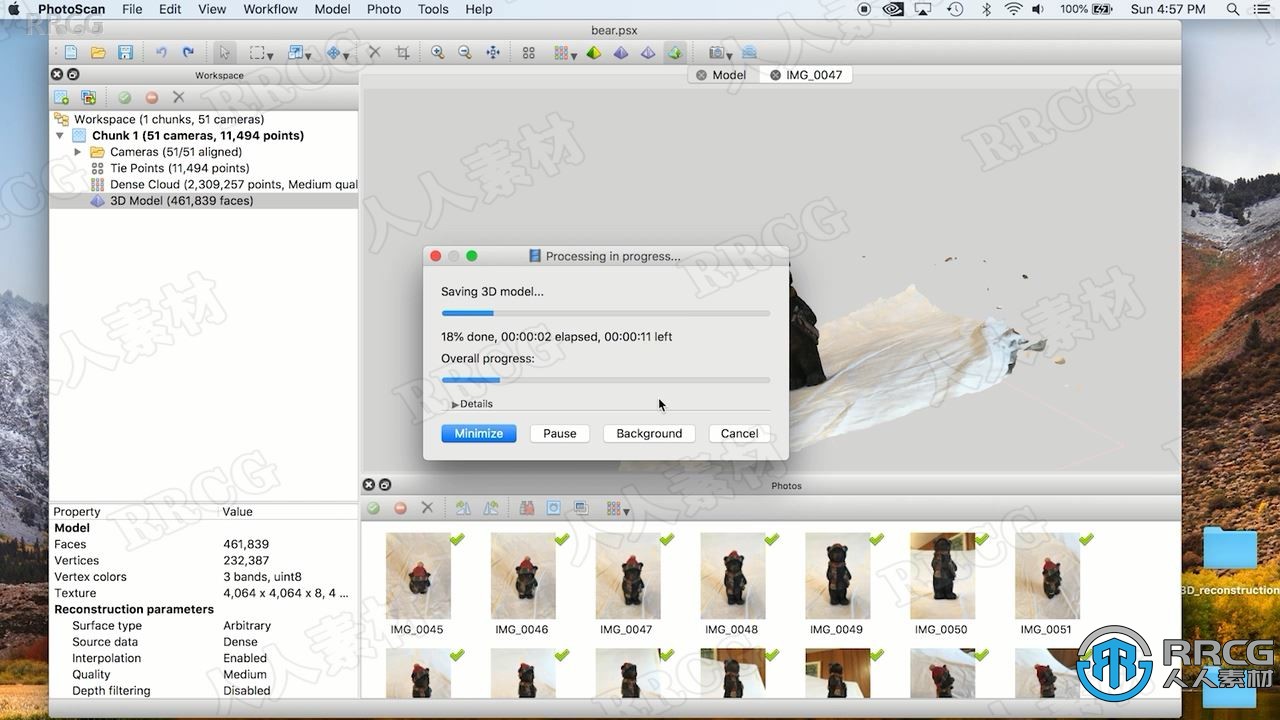Screen dimensions: 1280x720
Task: Click the Zoom In magnifier icon
Action: click(x=437, y=52)
